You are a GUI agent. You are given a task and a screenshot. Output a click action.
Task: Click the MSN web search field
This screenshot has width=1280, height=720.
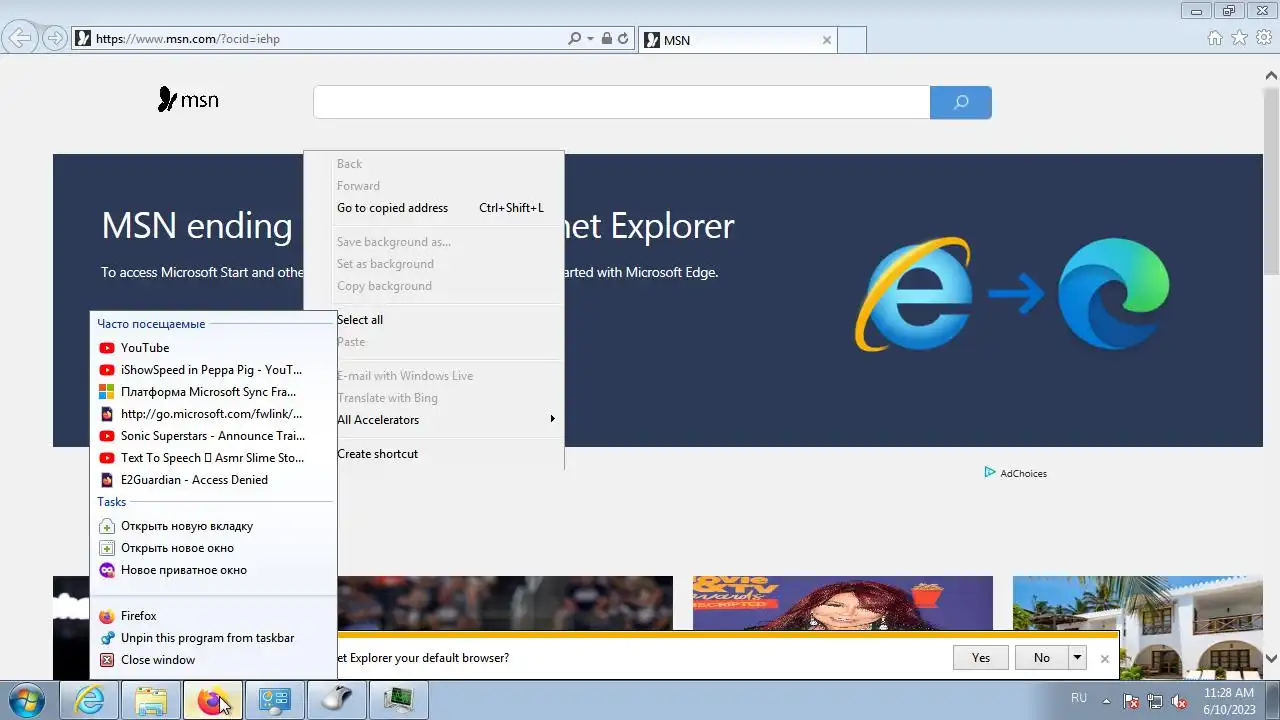622,102
